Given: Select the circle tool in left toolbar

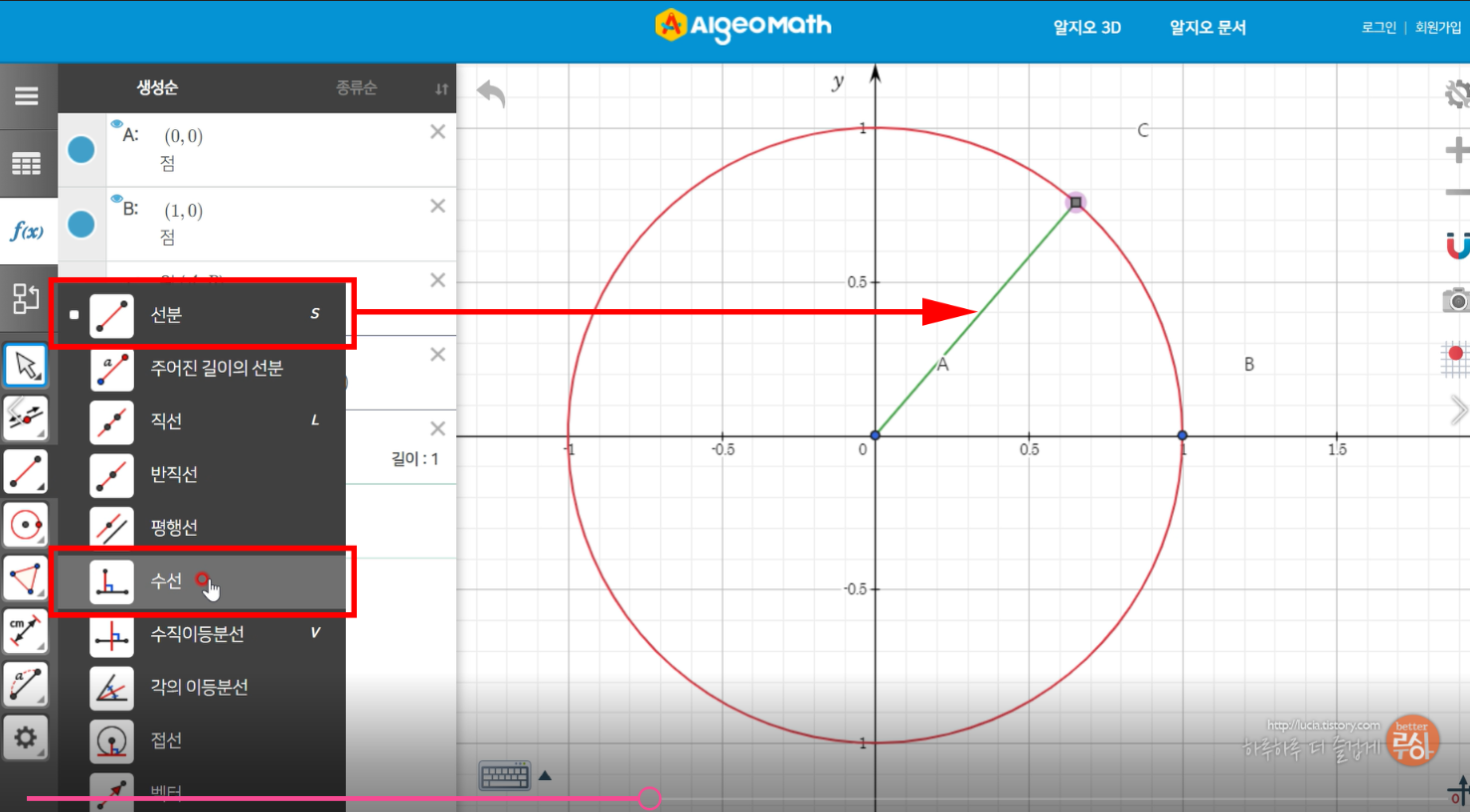Looking at the screenshot, I should click(x=26, y=525).
